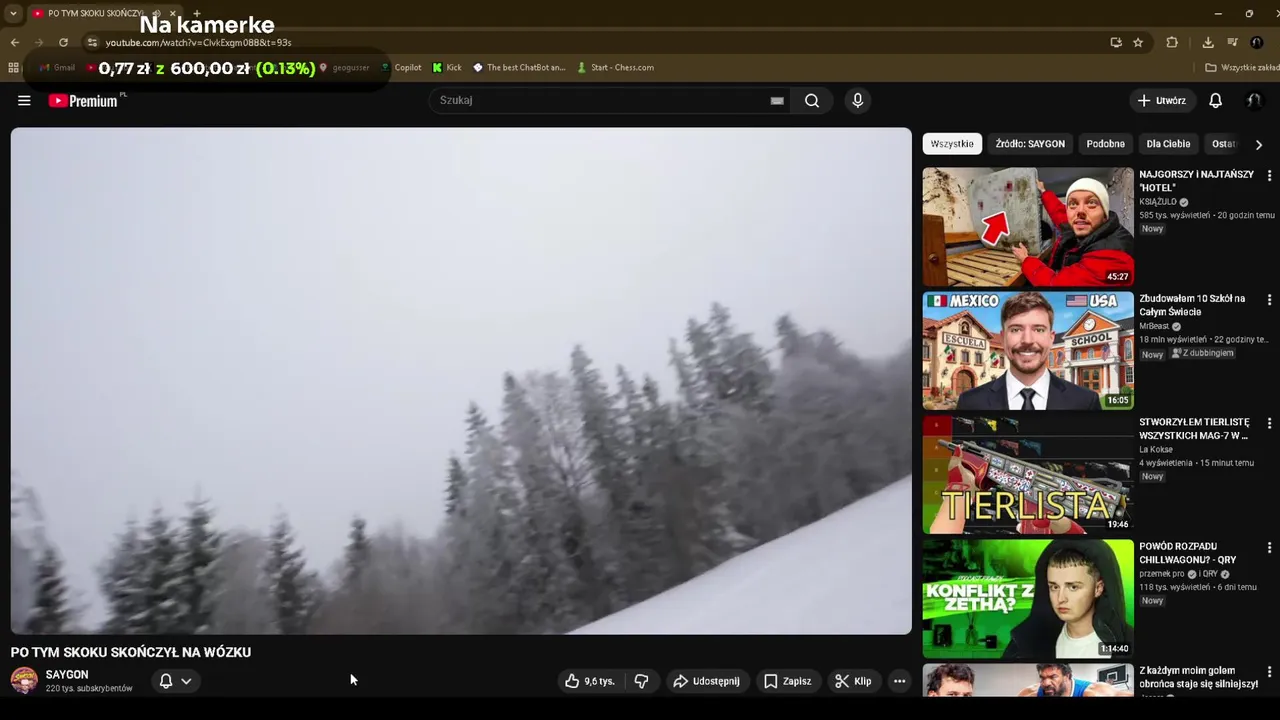The height and width of the screenshot is (720, 1280).
Task: Open the apps grid in bookmarks bar
Action: tap(13, 68)
